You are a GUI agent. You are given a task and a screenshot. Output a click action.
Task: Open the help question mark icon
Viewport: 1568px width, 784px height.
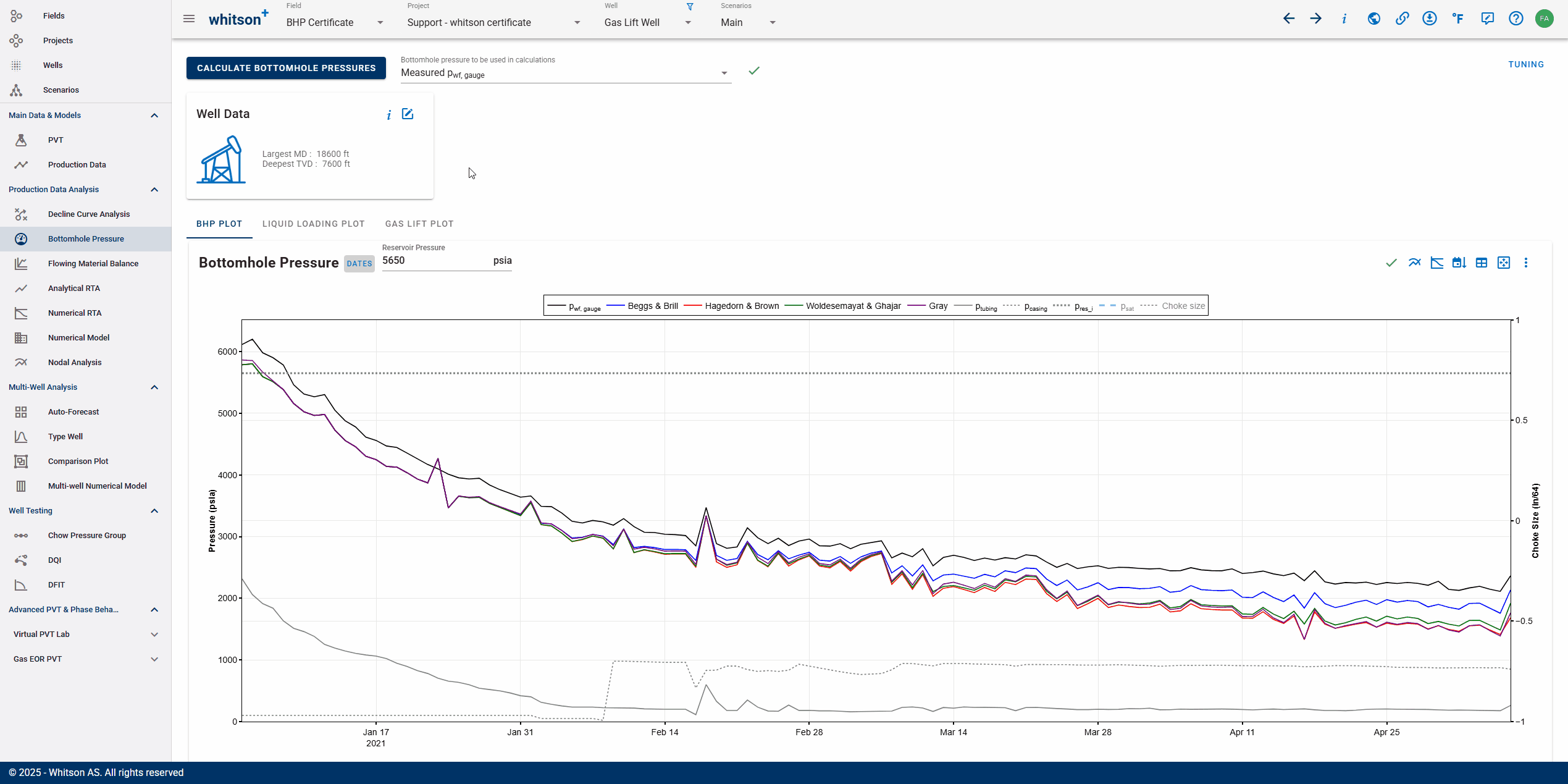coord(1516,19)
